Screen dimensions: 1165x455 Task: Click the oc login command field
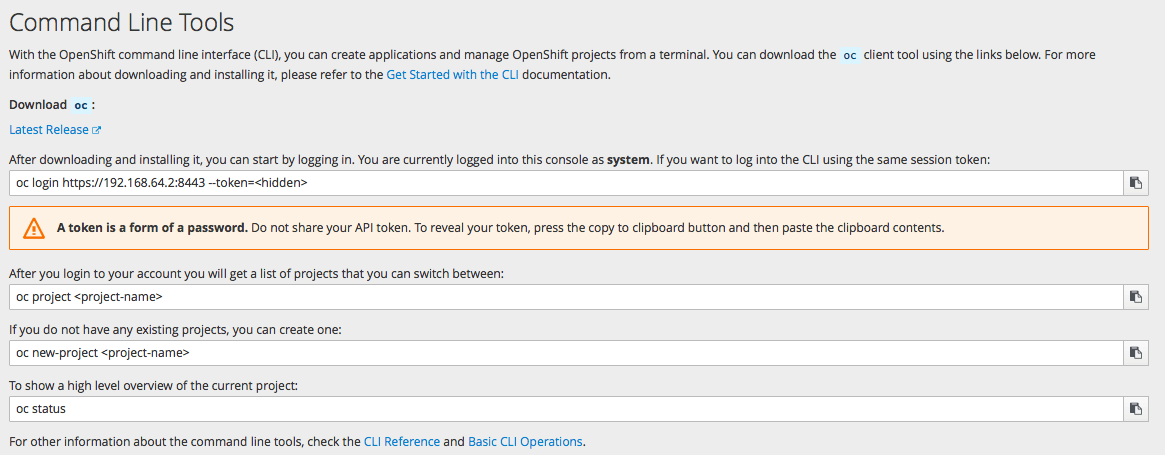[x=566, y=183]
